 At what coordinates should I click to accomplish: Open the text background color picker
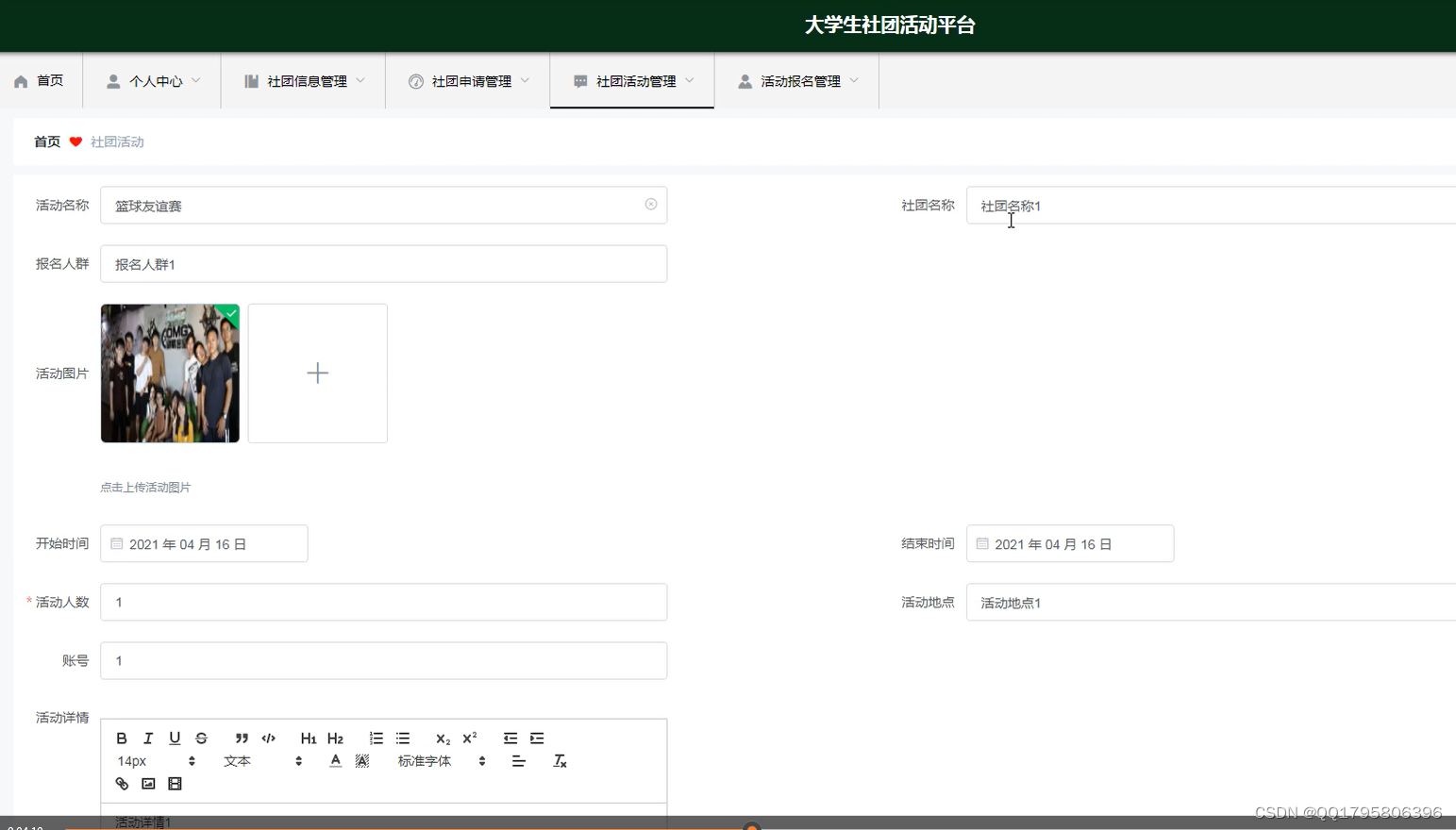coord(362,761)
